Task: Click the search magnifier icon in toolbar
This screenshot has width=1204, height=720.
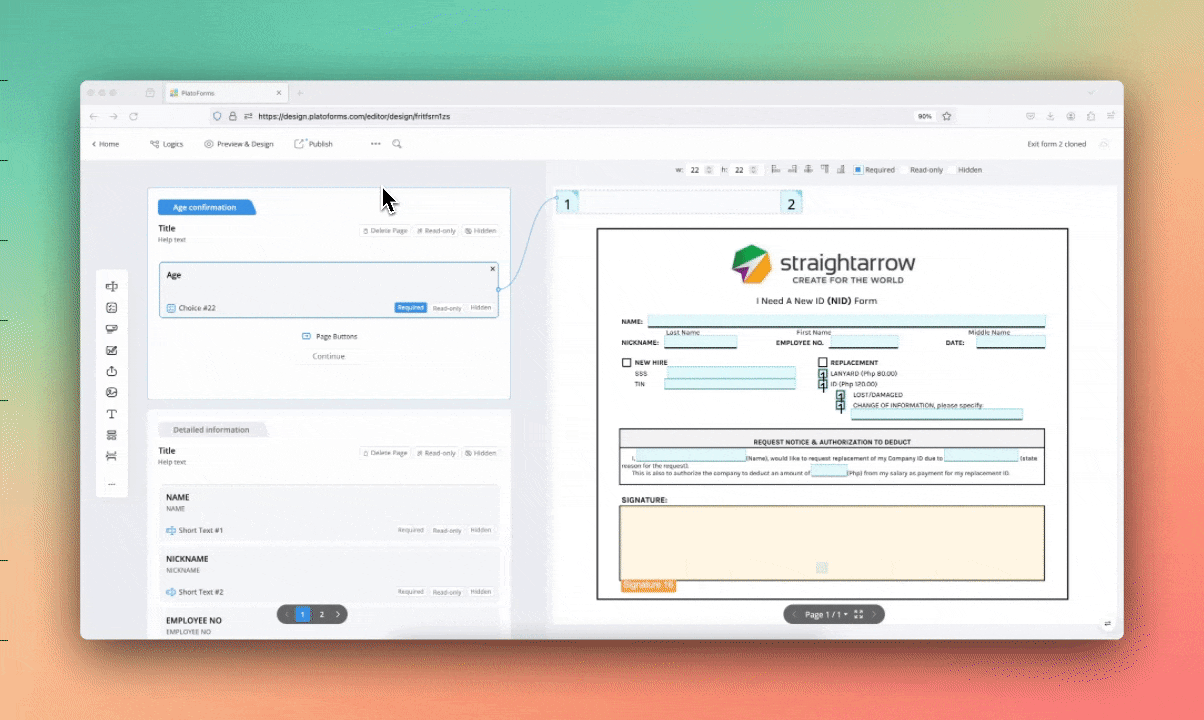Action: [x=397, y=144]
